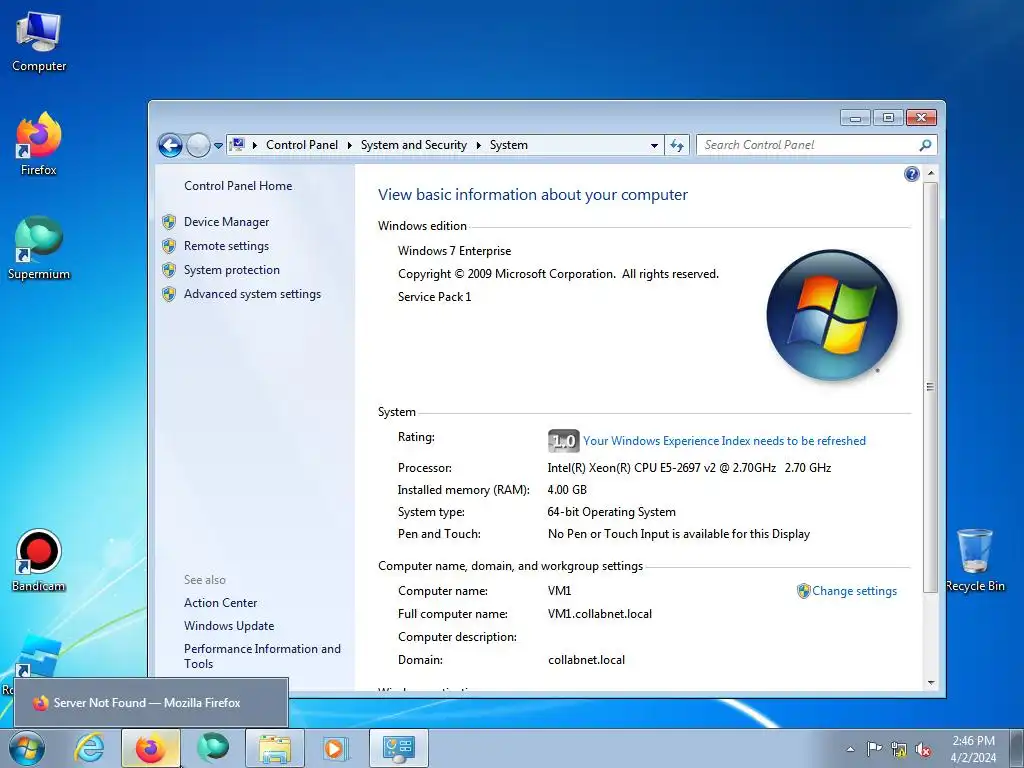The height and width of the screenshot is (768, 1024).
Task: Expand the arrow after Control Panel breadcrumb
Action: pyautogui.click(x=349, y=145)
